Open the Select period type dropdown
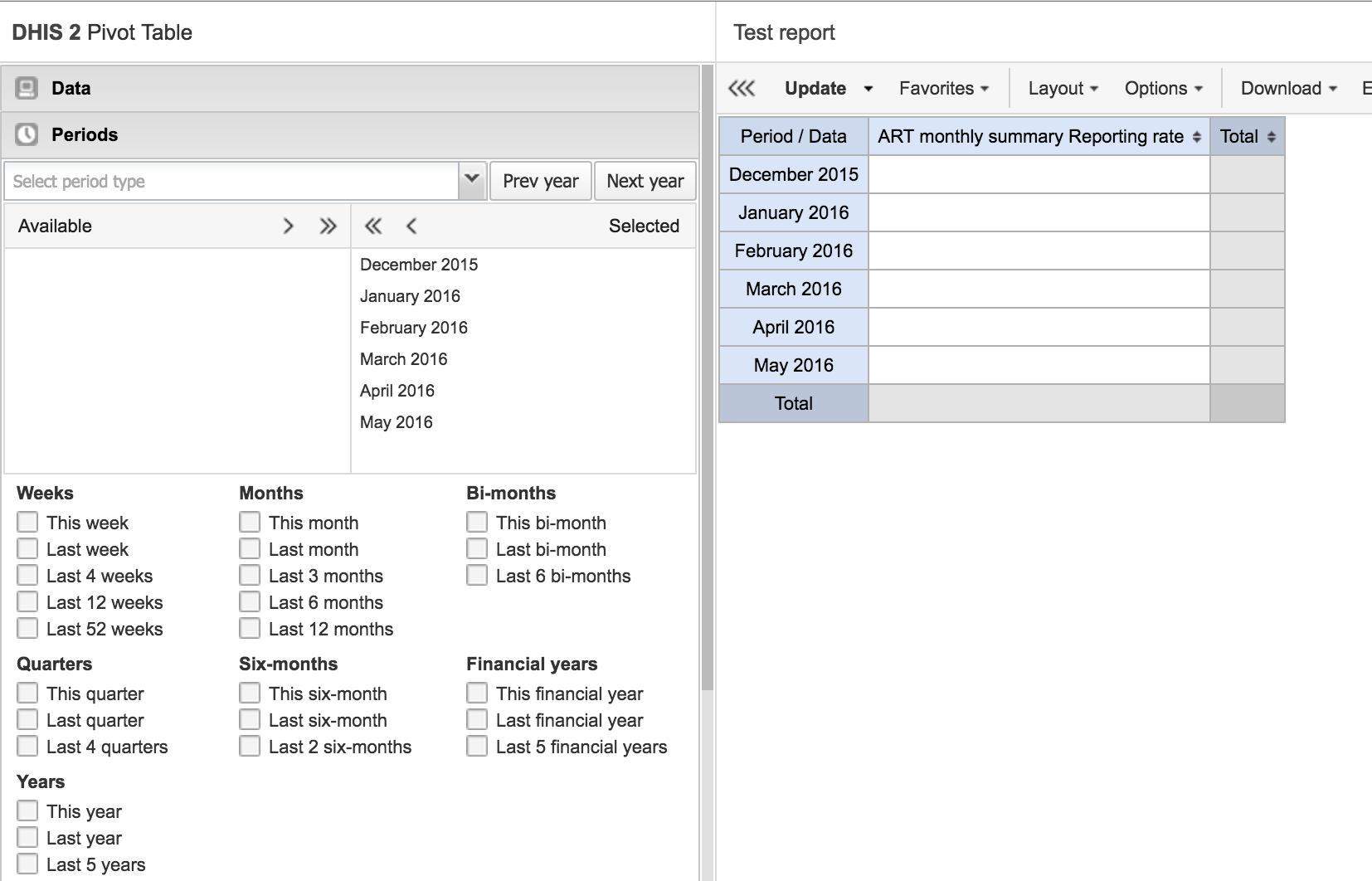This screenshot has height=881, width=1372. pos(472,180)
